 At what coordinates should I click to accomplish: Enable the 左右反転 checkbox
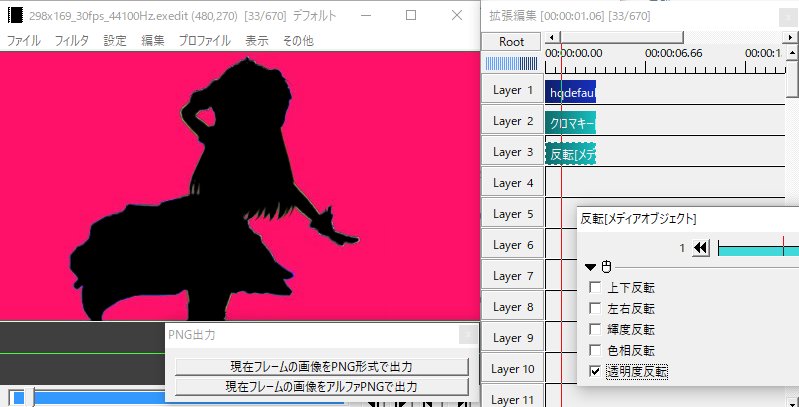point(595,308)
